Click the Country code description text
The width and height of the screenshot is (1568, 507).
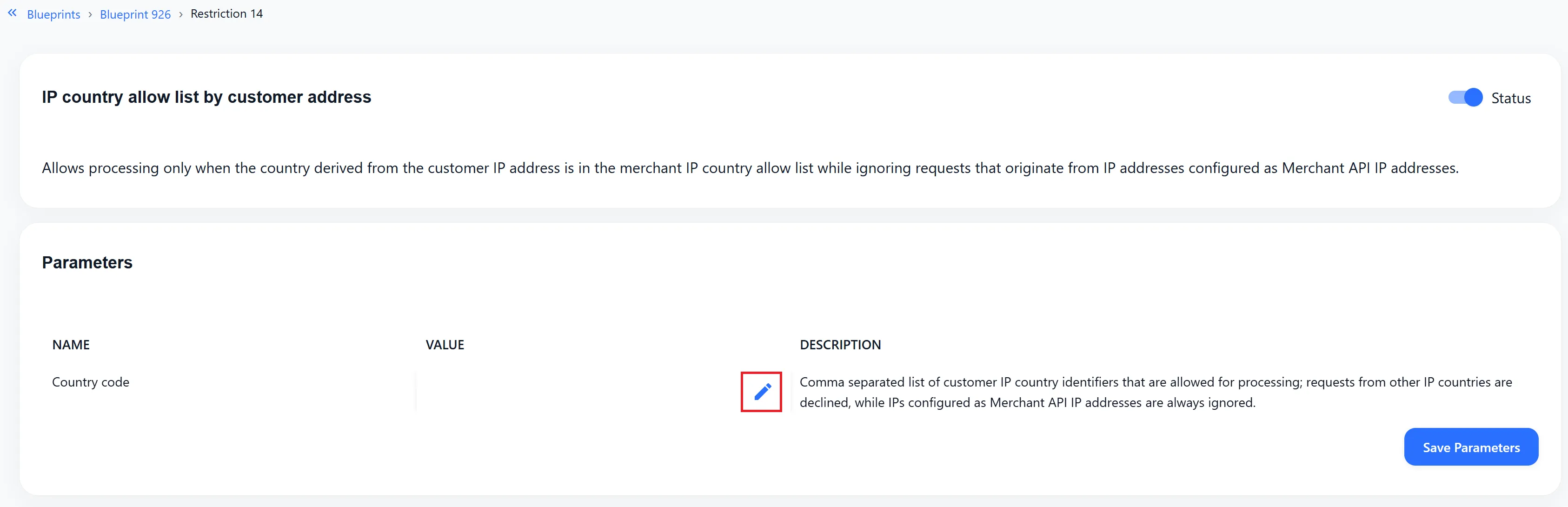pyautogui.click(x=1155, y=392)
